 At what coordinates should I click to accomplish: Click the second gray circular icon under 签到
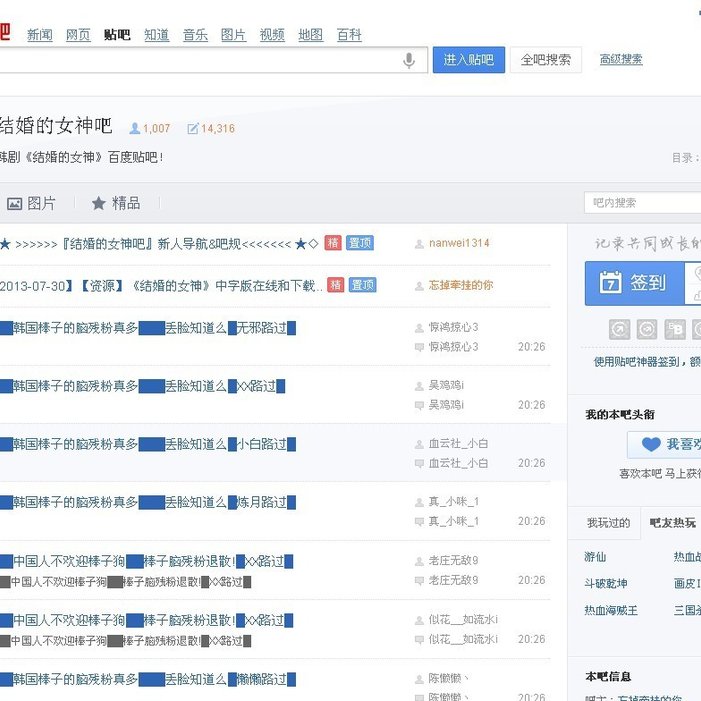tap(647, 330)
